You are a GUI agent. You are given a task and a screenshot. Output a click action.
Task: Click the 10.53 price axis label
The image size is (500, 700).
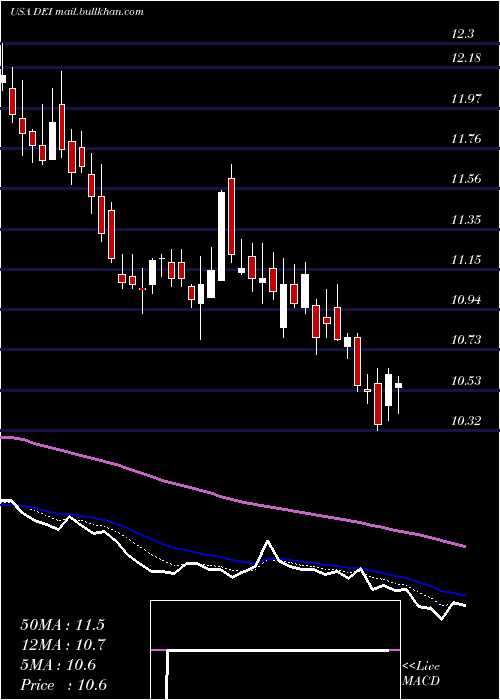tap(466, 380)
